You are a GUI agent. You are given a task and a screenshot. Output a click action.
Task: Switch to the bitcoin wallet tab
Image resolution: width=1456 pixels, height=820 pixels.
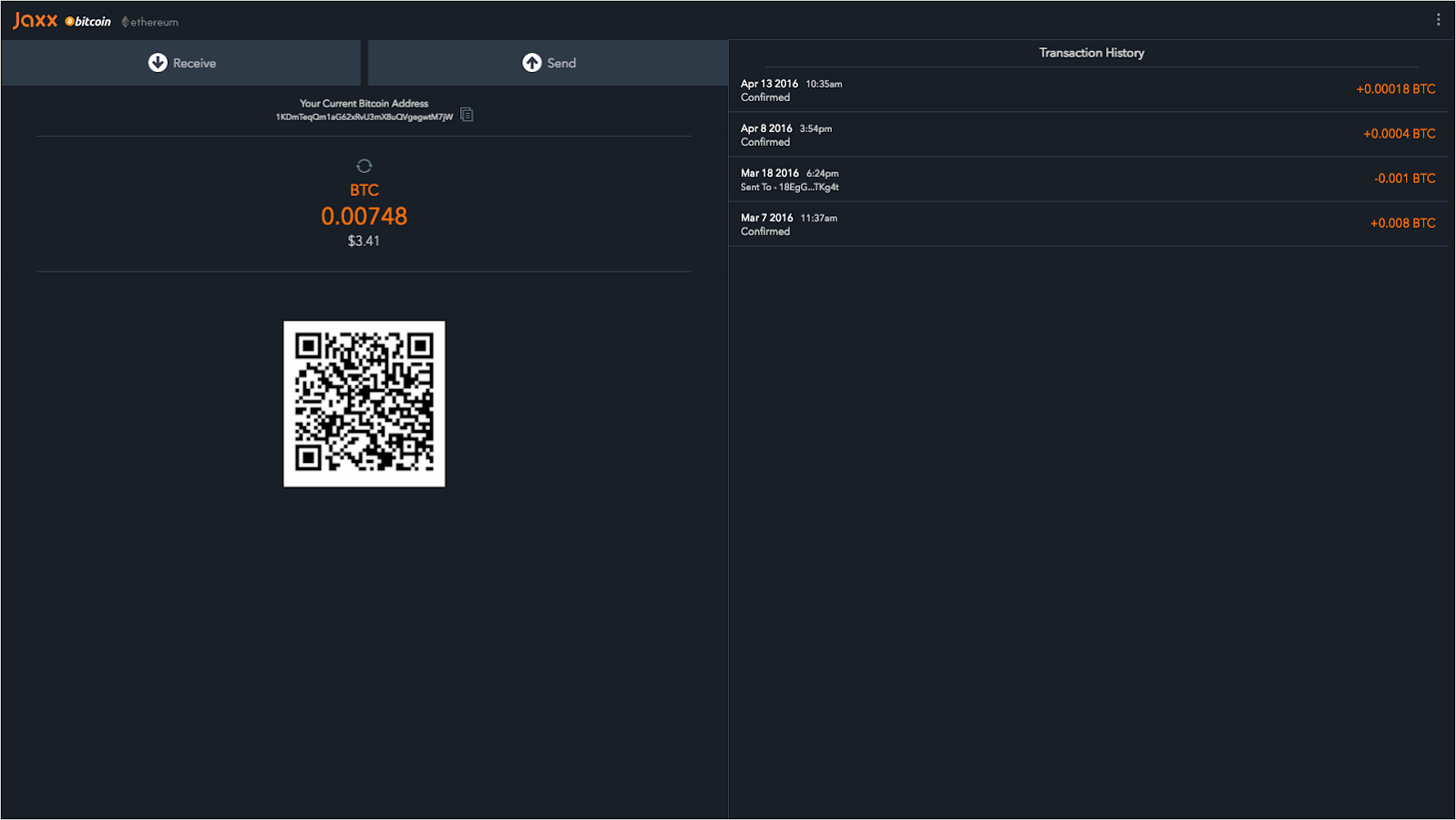point(88,21)
